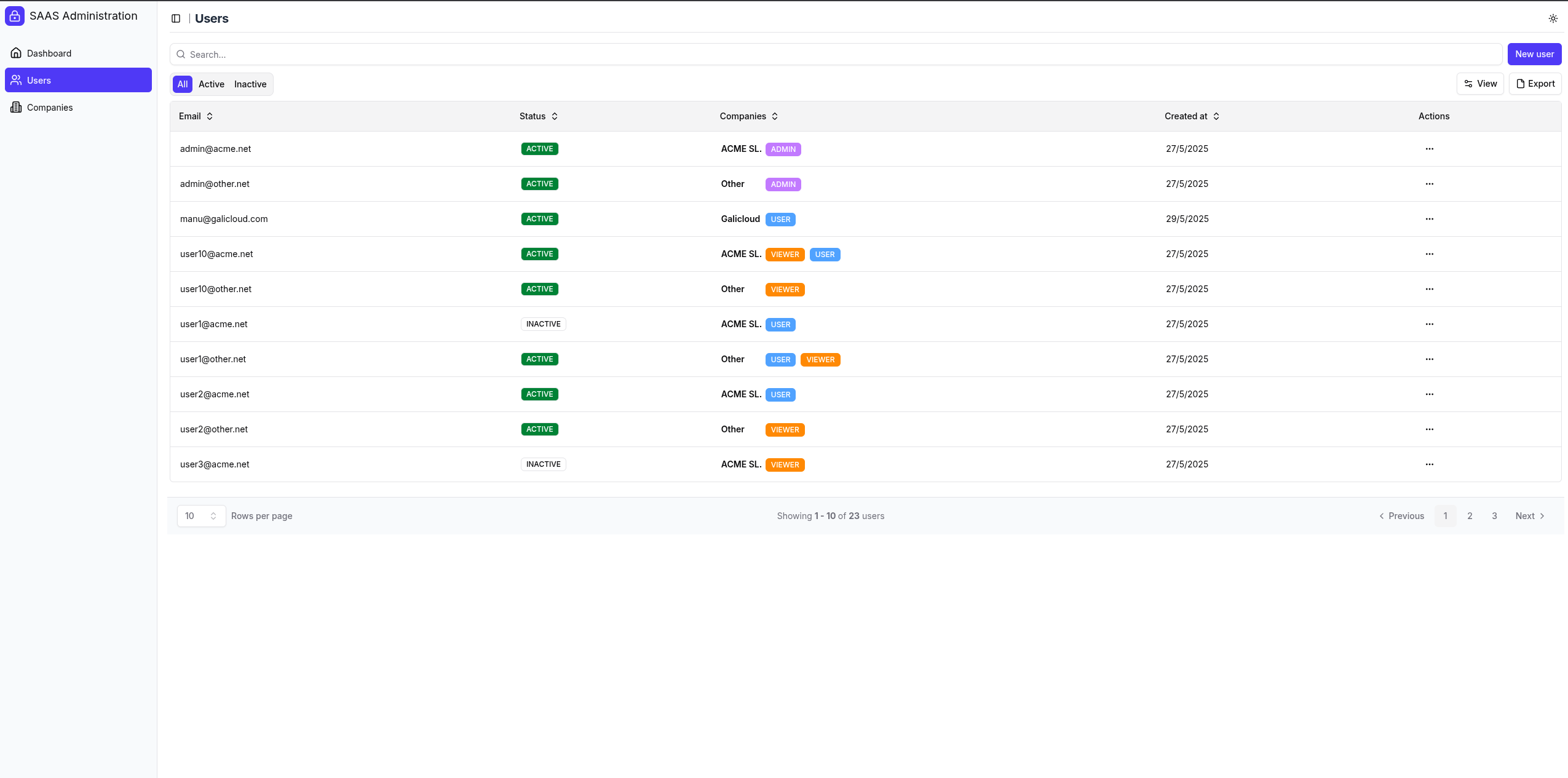
Task: Click the USER badge next to Galicloud
Action: point(780,220)
